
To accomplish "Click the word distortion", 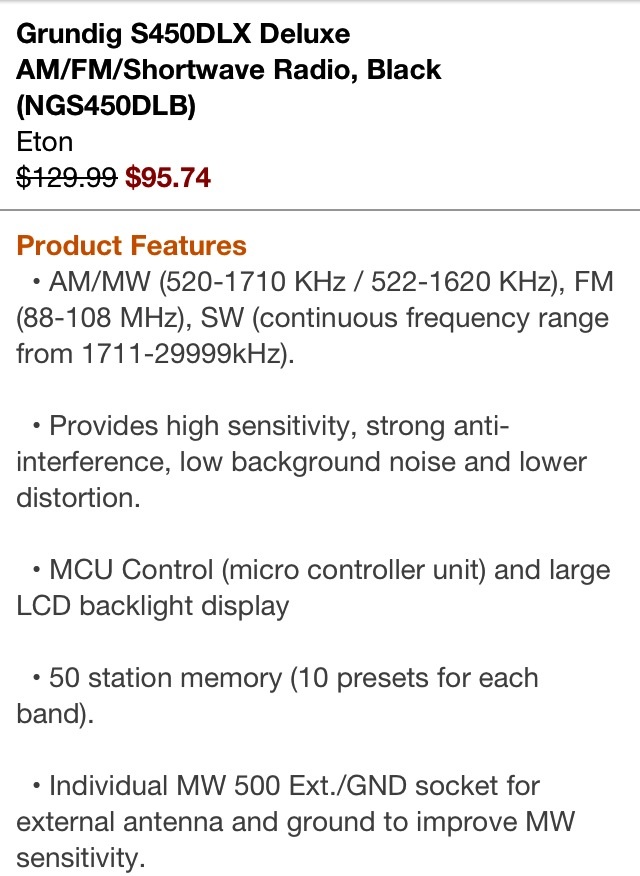I will (x=77, y=498).
